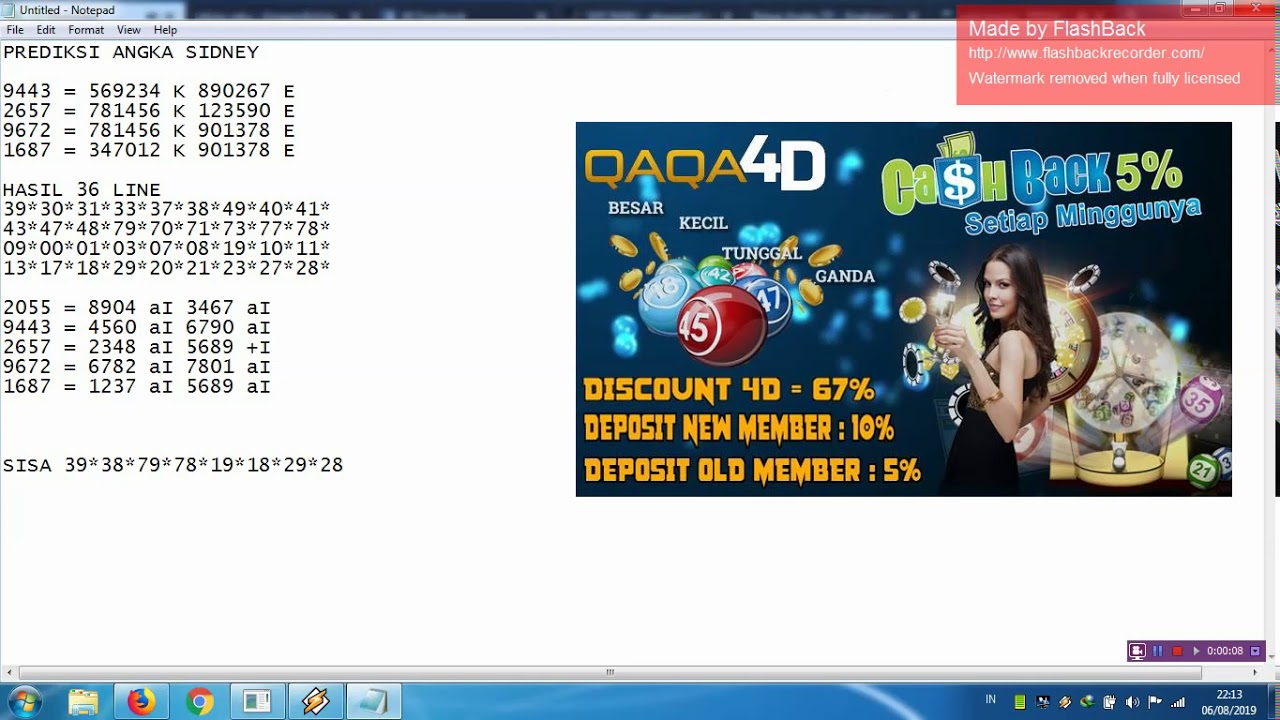
Task: Open Windows Explorer from the taskbar
Action: (x=83, y=702)
